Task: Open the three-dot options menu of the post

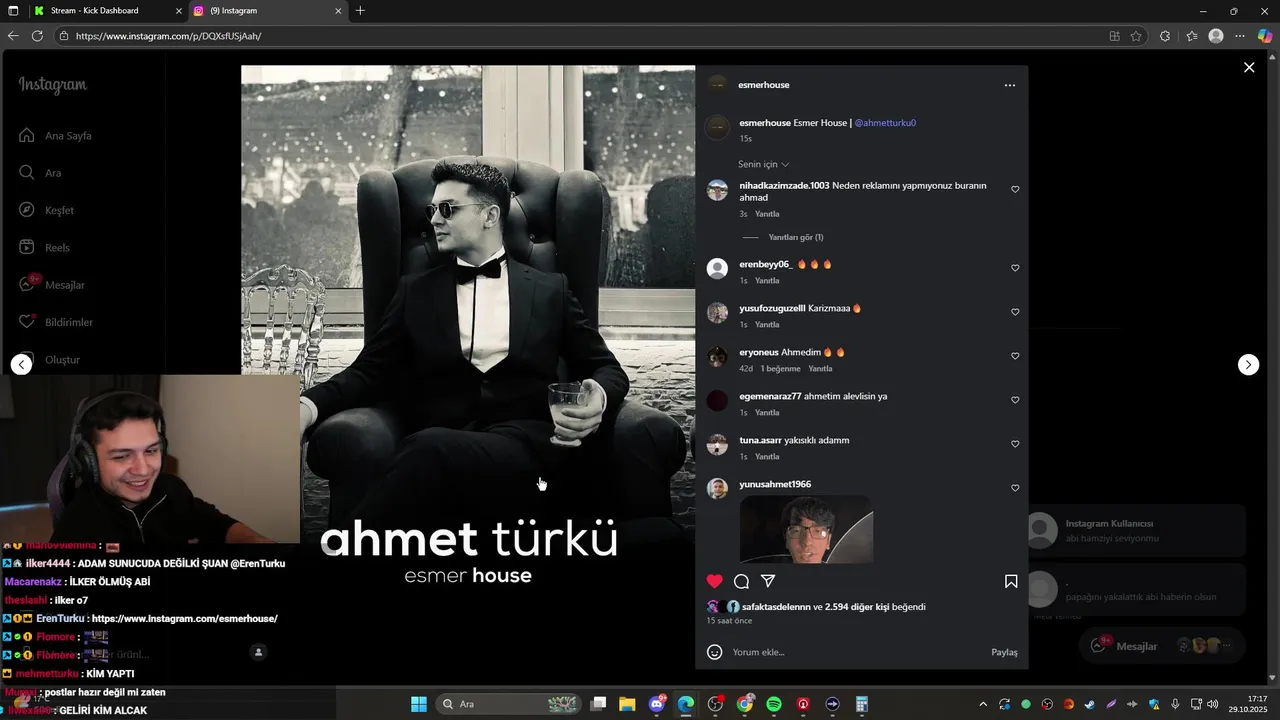Action: pyautogui.click(x=1009, y=85)
